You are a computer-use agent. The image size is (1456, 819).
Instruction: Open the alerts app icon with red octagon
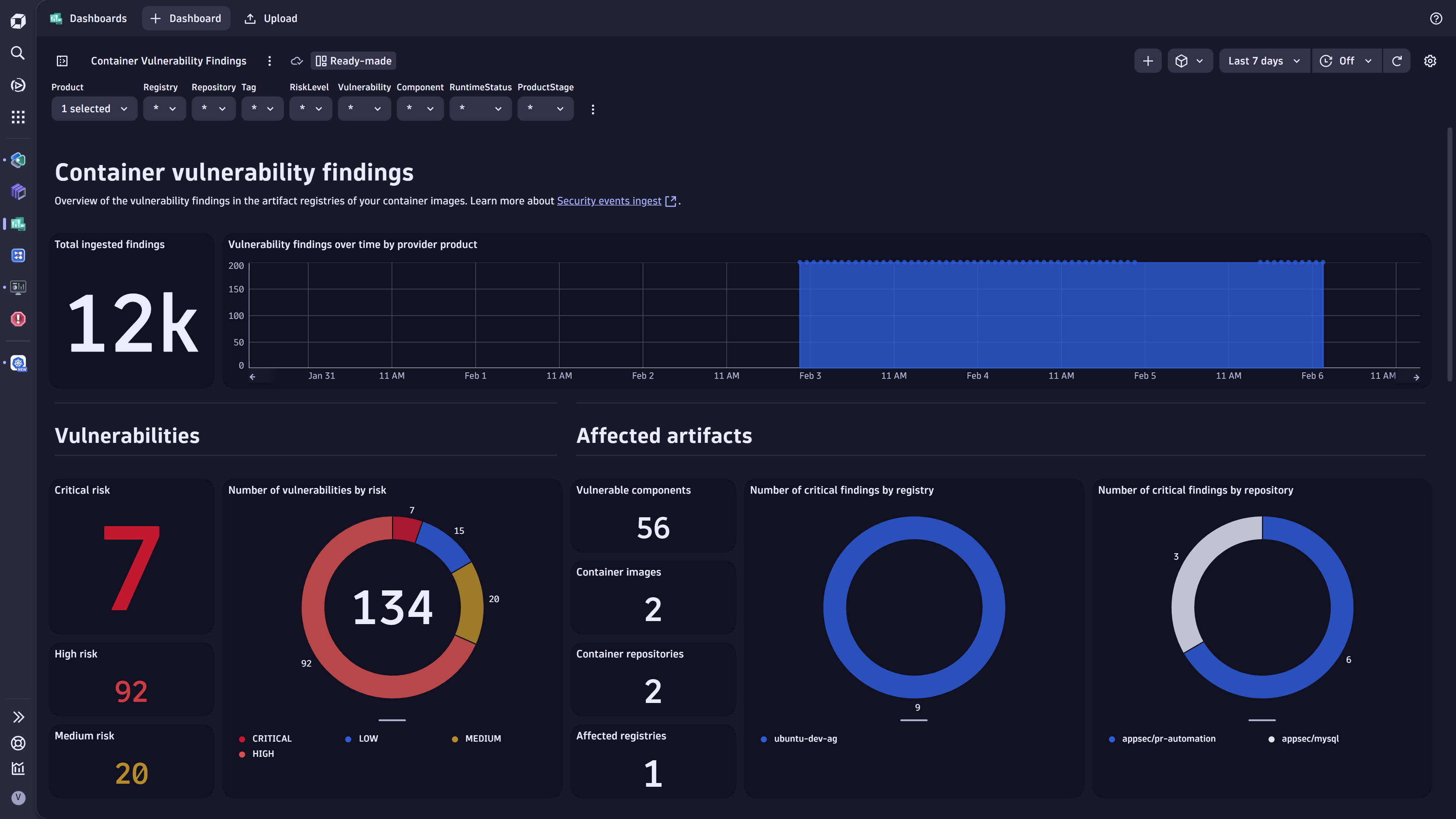[x=17, y=319]
